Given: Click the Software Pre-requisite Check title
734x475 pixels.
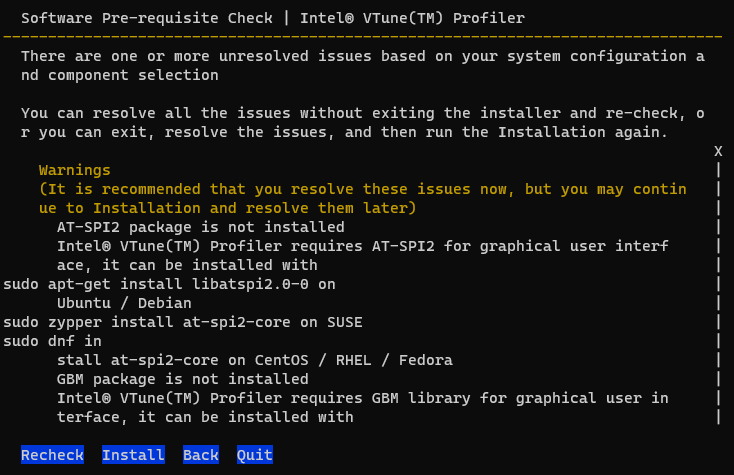Looking at the screenshot, I should coord(272,19).
